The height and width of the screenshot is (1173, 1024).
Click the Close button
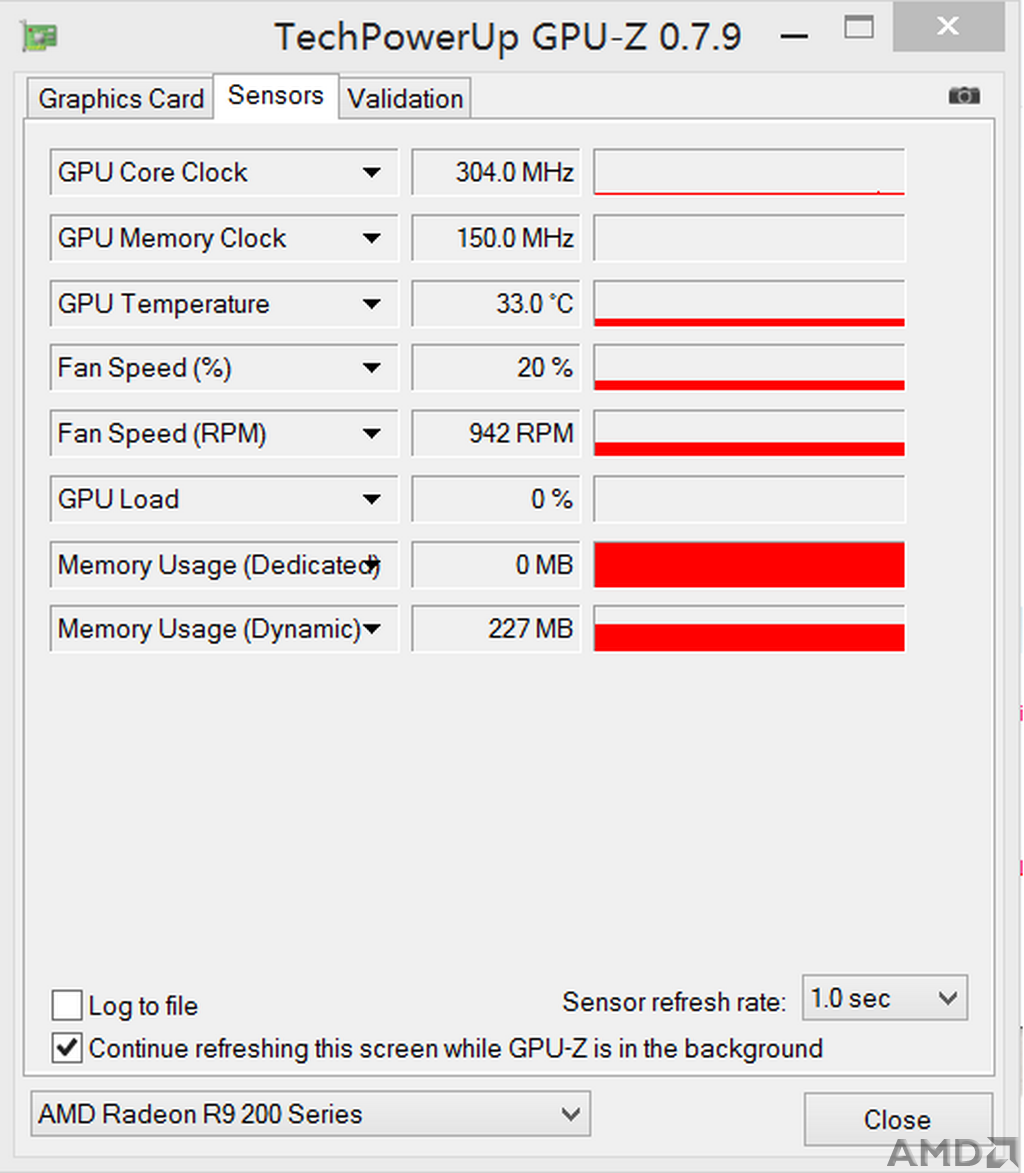898,1119
